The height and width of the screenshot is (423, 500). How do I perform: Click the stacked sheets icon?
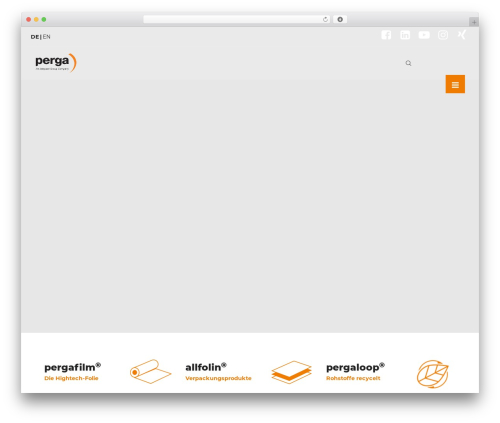(291, 372)
